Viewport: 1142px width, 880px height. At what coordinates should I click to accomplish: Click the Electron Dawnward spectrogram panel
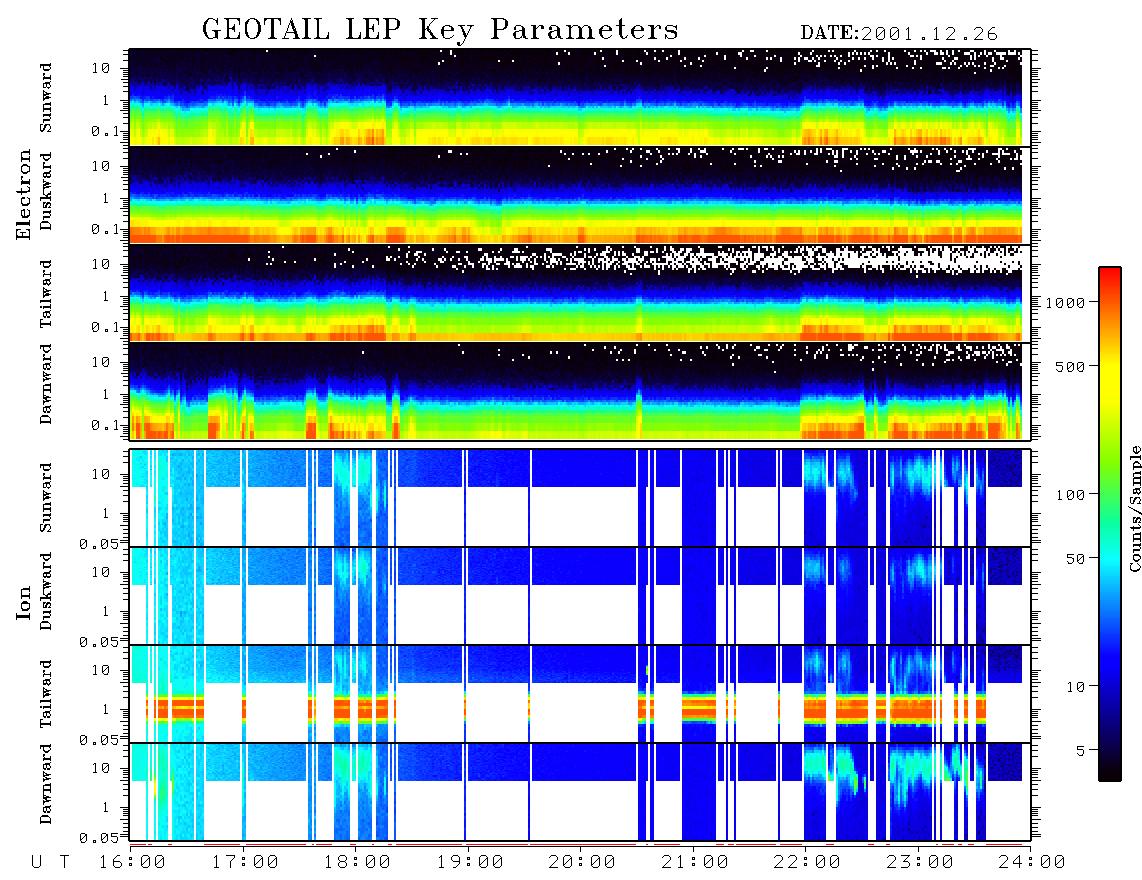pos(580,391)
